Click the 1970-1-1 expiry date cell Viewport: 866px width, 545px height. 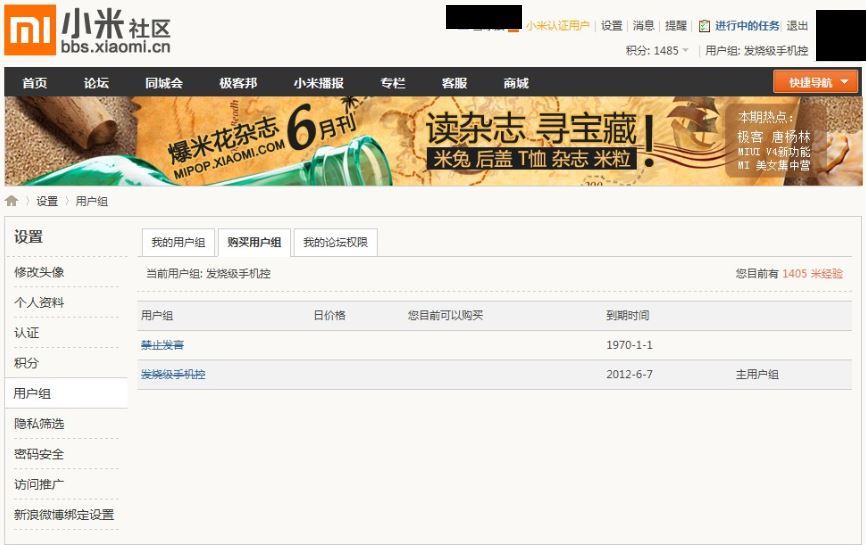point(630,345)
